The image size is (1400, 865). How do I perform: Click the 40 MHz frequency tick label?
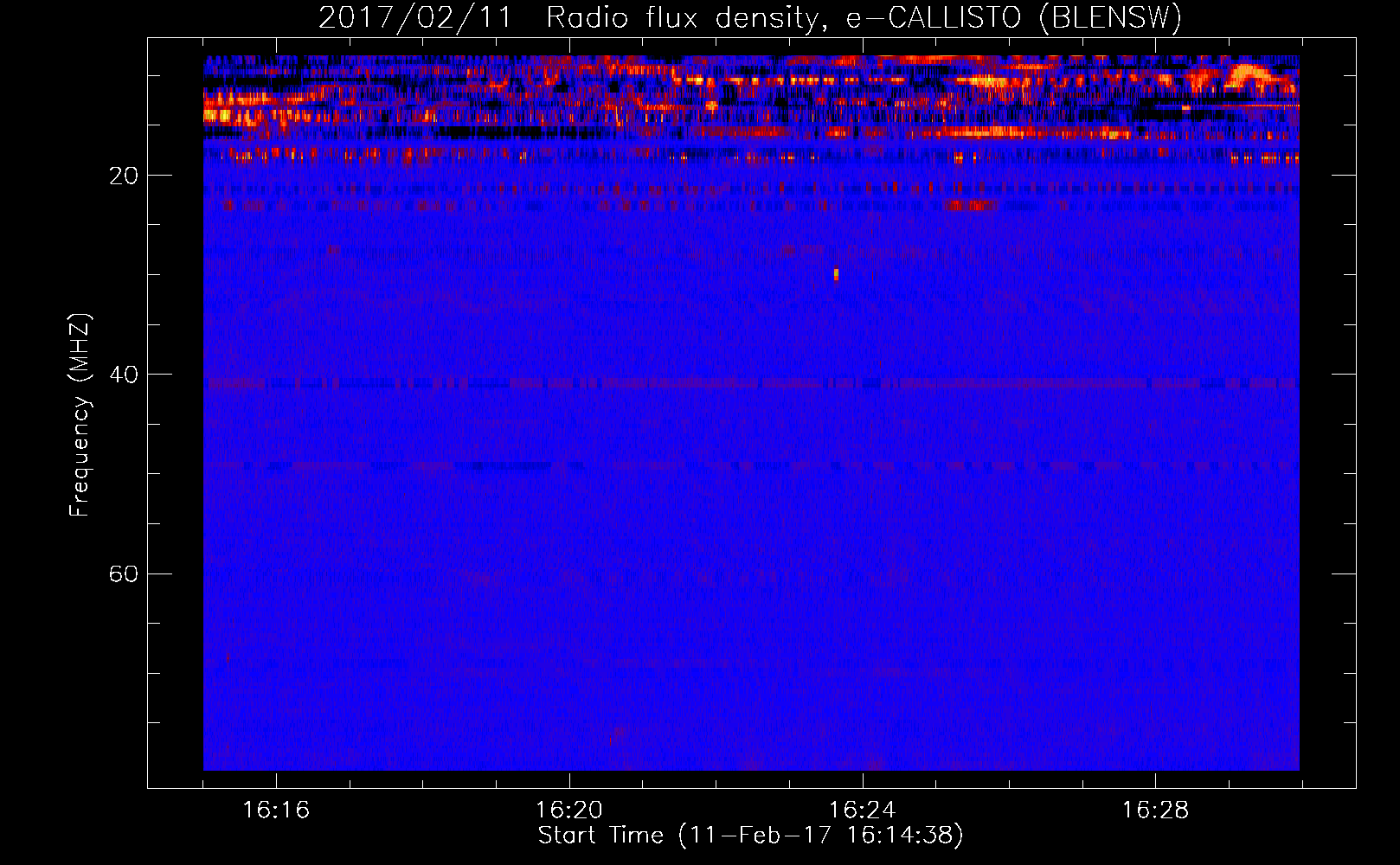[x=124, y=375]
